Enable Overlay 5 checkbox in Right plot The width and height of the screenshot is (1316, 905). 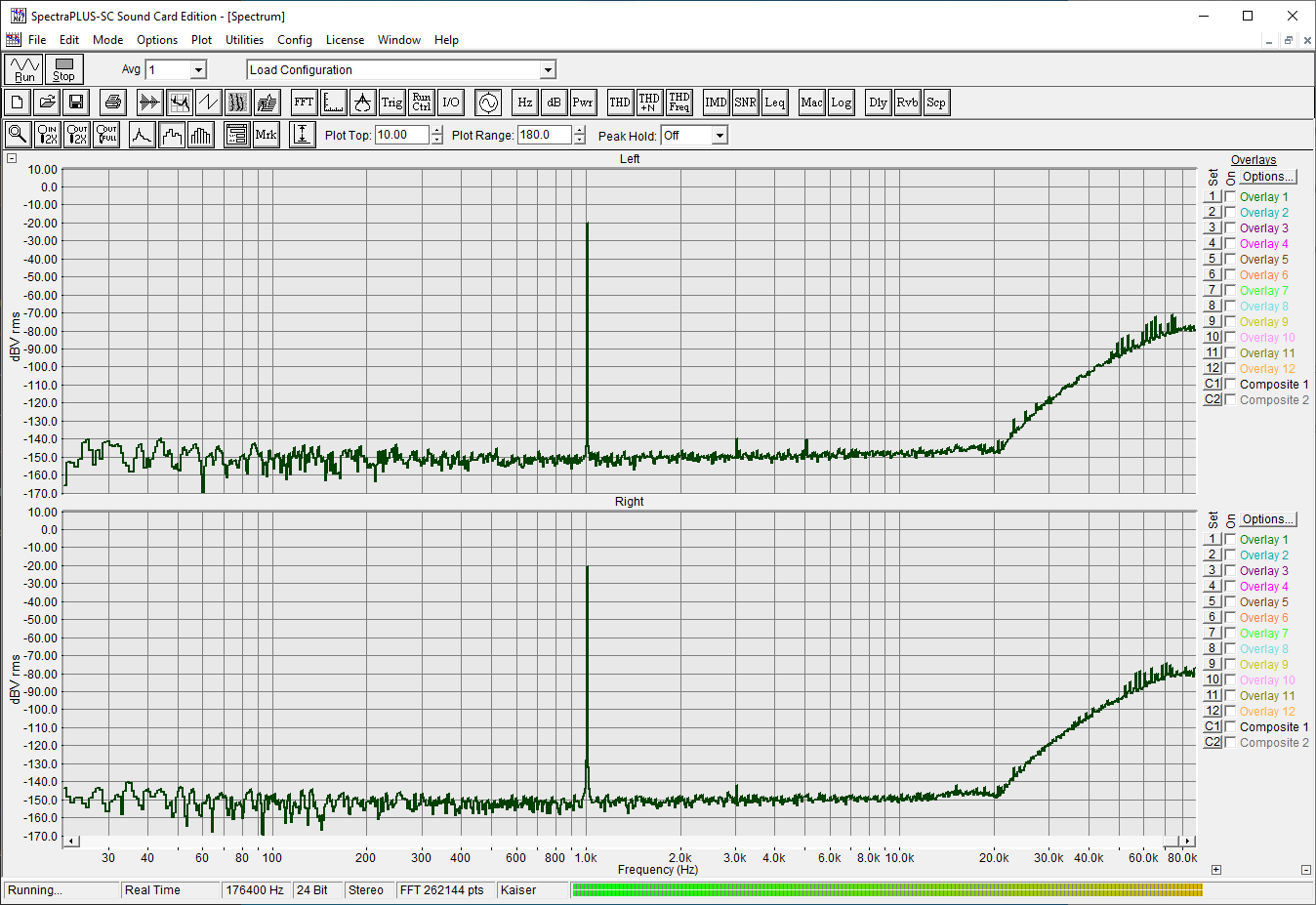[1230, 602]
